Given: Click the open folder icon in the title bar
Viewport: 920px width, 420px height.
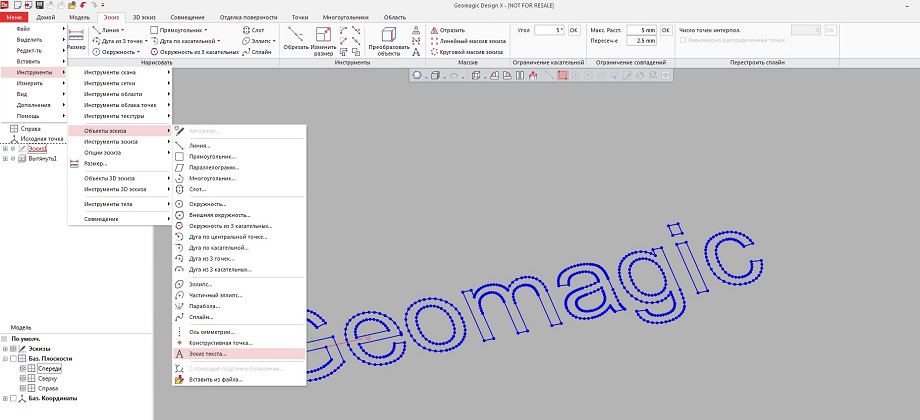Looking at the screenshot, I should point(72,5).
